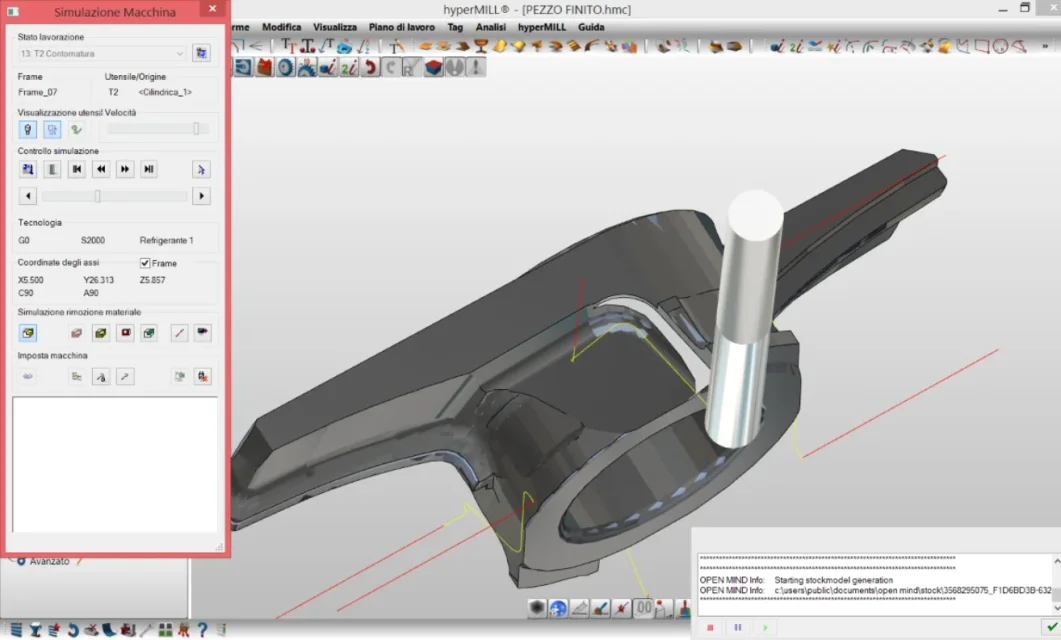Viewport: 1061px width, 640px height.
Task: Open the Modifica menu
Action: (x=281, y=27)
